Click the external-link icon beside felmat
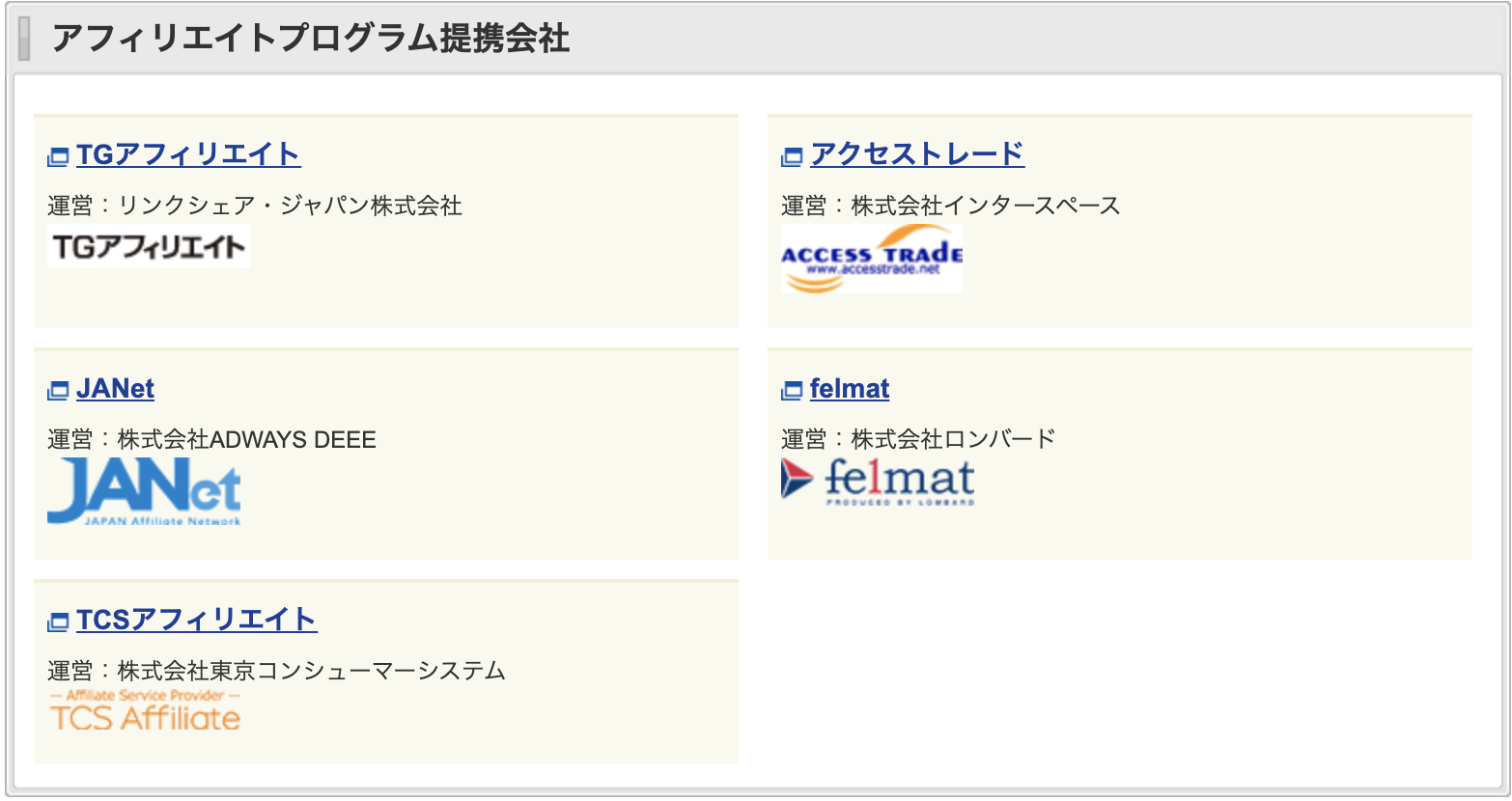The width and height of the screenshot is (1512, 801). 790,387
